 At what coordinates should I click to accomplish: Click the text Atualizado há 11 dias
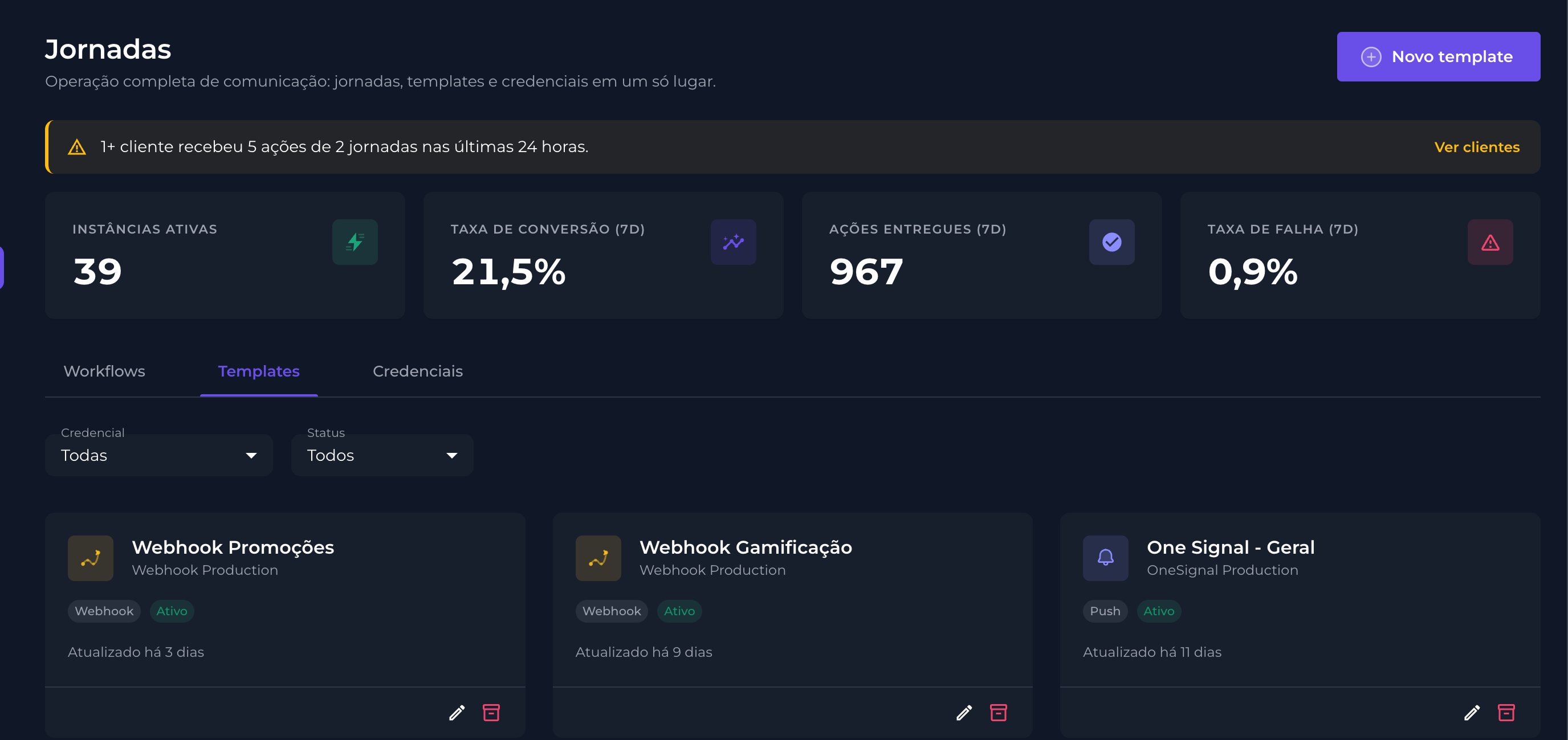click(x=1152, y=652)
